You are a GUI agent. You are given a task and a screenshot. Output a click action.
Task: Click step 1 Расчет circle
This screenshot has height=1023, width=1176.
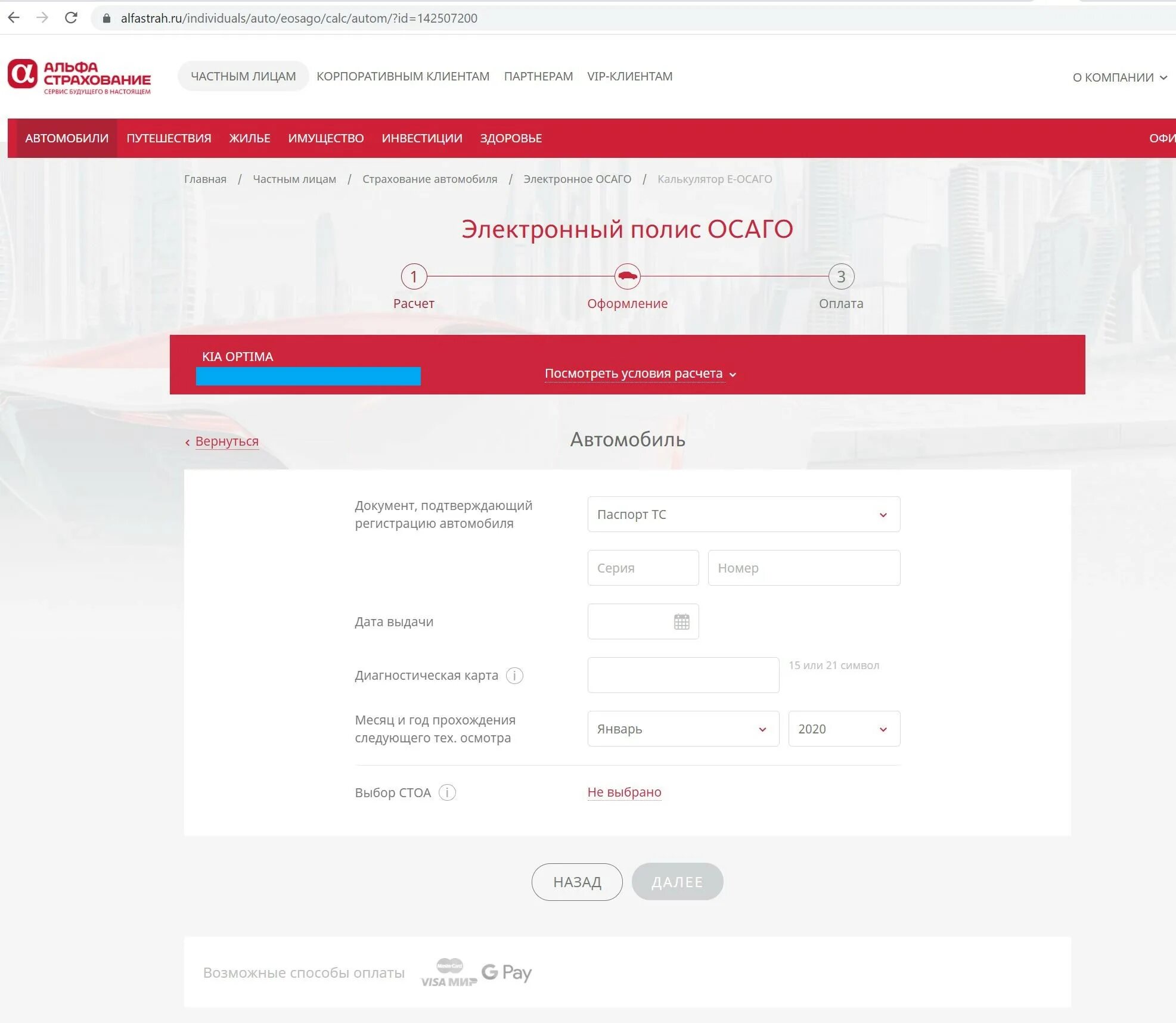pyautogui.click(x=414, y=276)
